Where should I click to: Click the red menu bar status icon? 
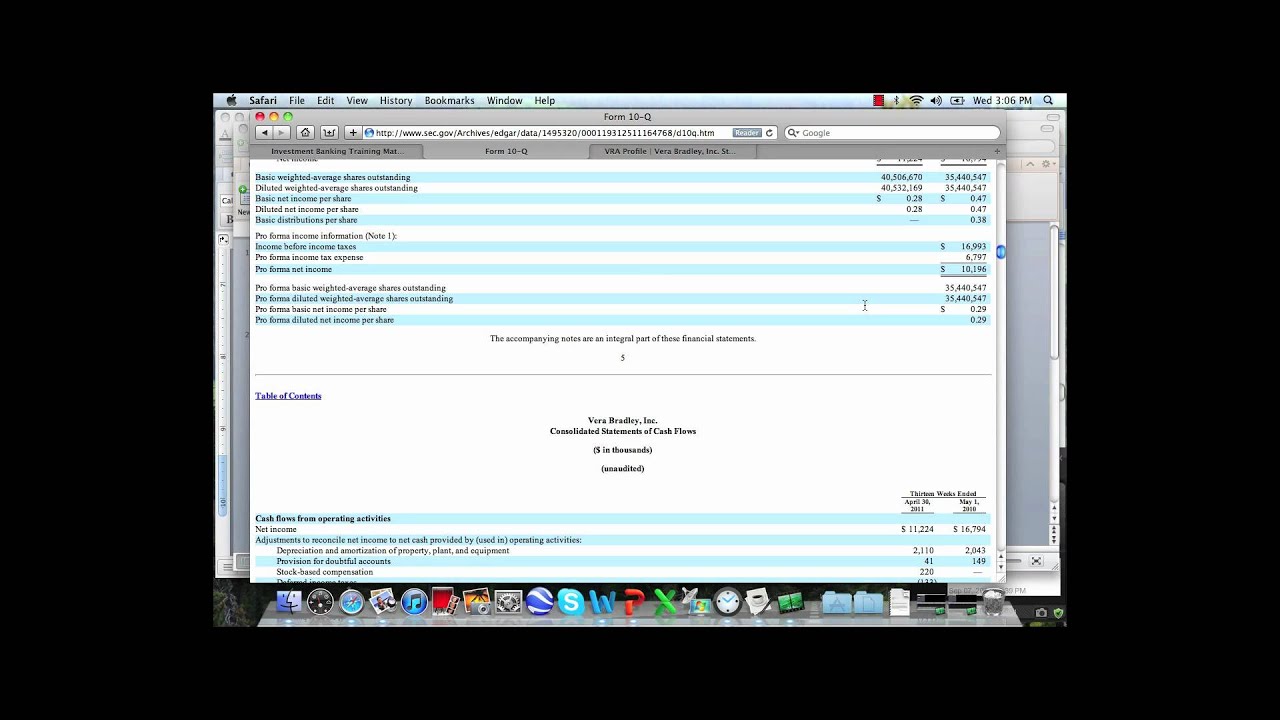click(879, 100)
